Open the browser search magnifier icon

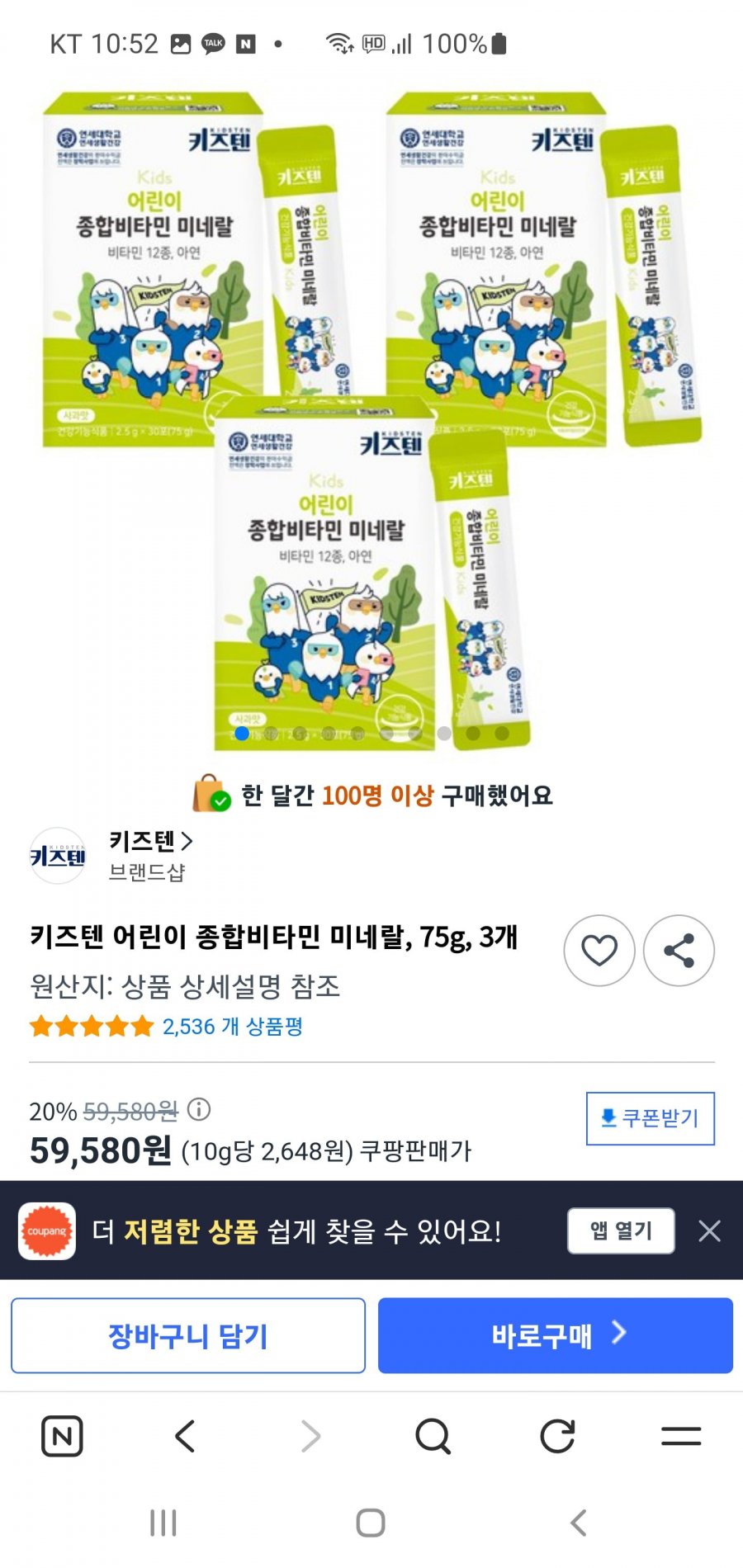433,1436
